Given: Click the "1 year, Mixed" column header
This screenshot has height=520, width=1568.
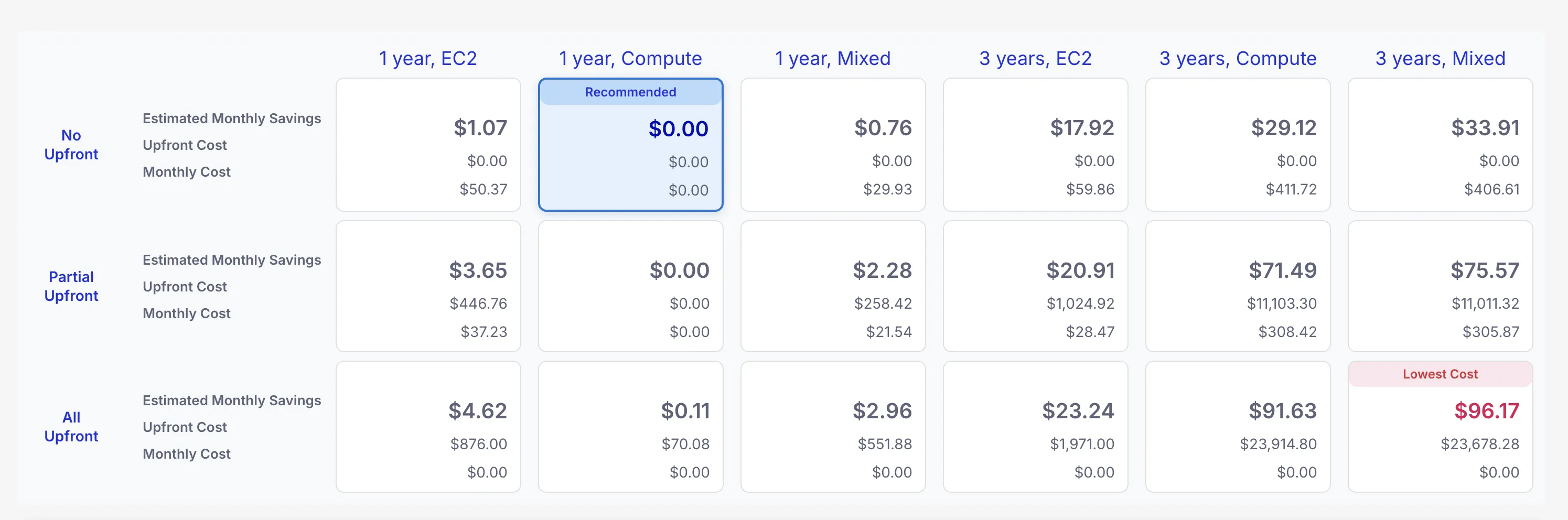Looking at the screenshot, I should 832,58.
